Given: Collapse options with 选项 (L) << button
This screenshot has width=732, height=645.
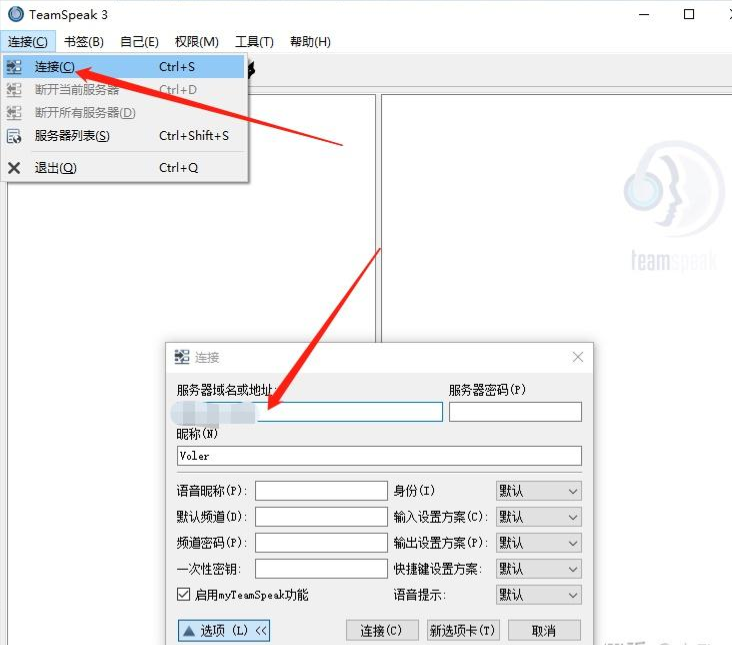Looking at the screenshot, I should point(224,631).
